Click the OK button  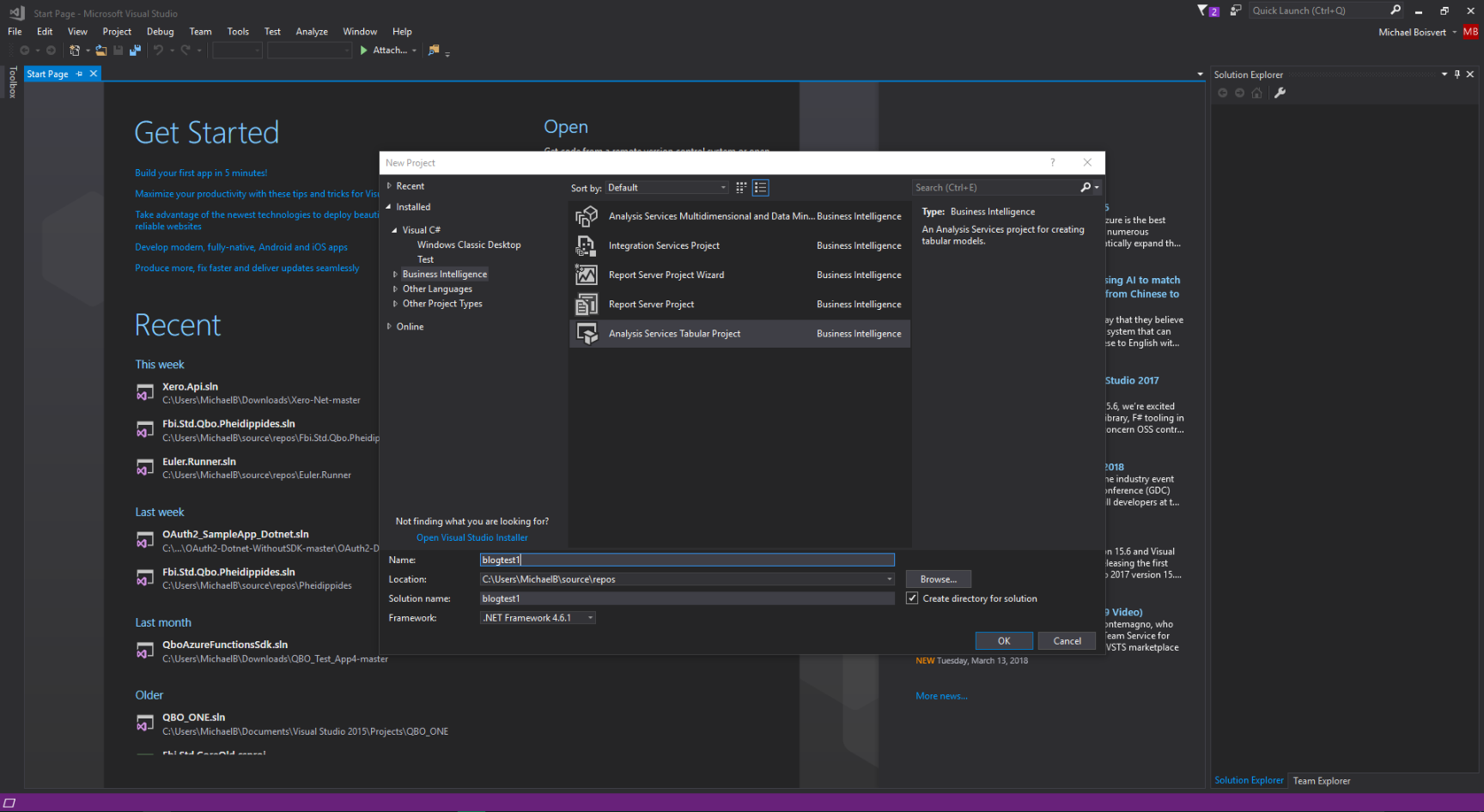(x=1004, y=641)
